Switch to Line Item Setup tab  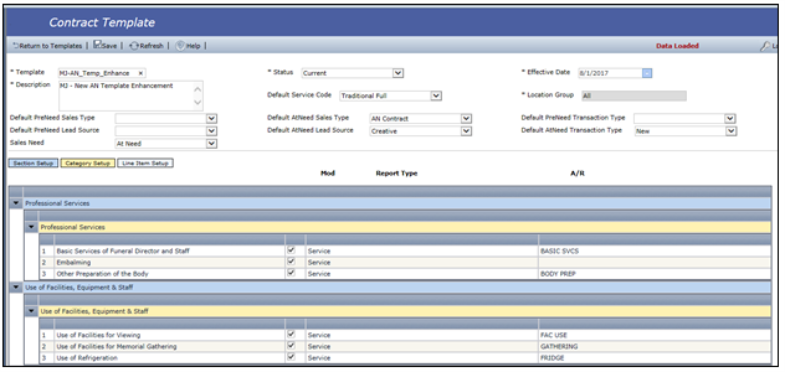[x=145, y=163]
